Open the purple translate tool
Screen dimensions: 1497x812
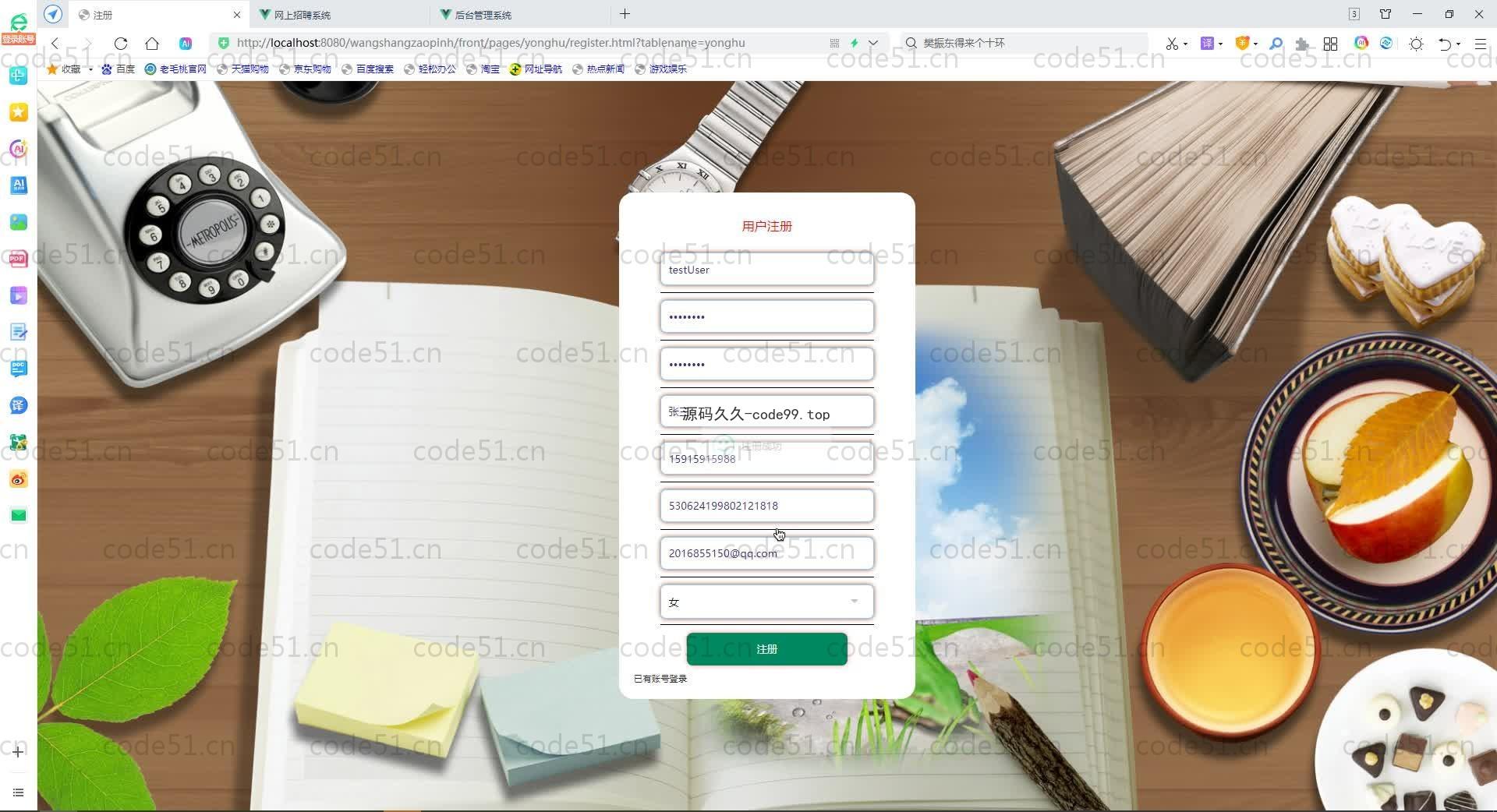pos(1207,44)
